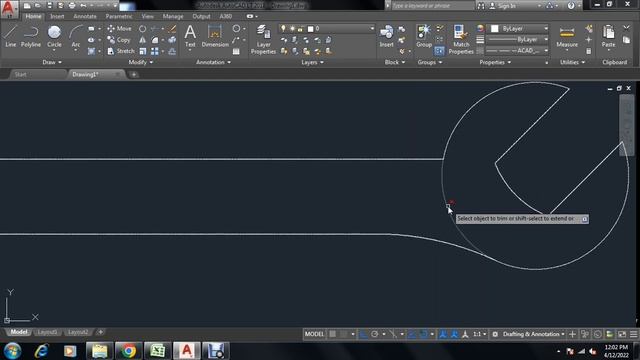Toggle polar tracking in status bar

coord(374,334)
